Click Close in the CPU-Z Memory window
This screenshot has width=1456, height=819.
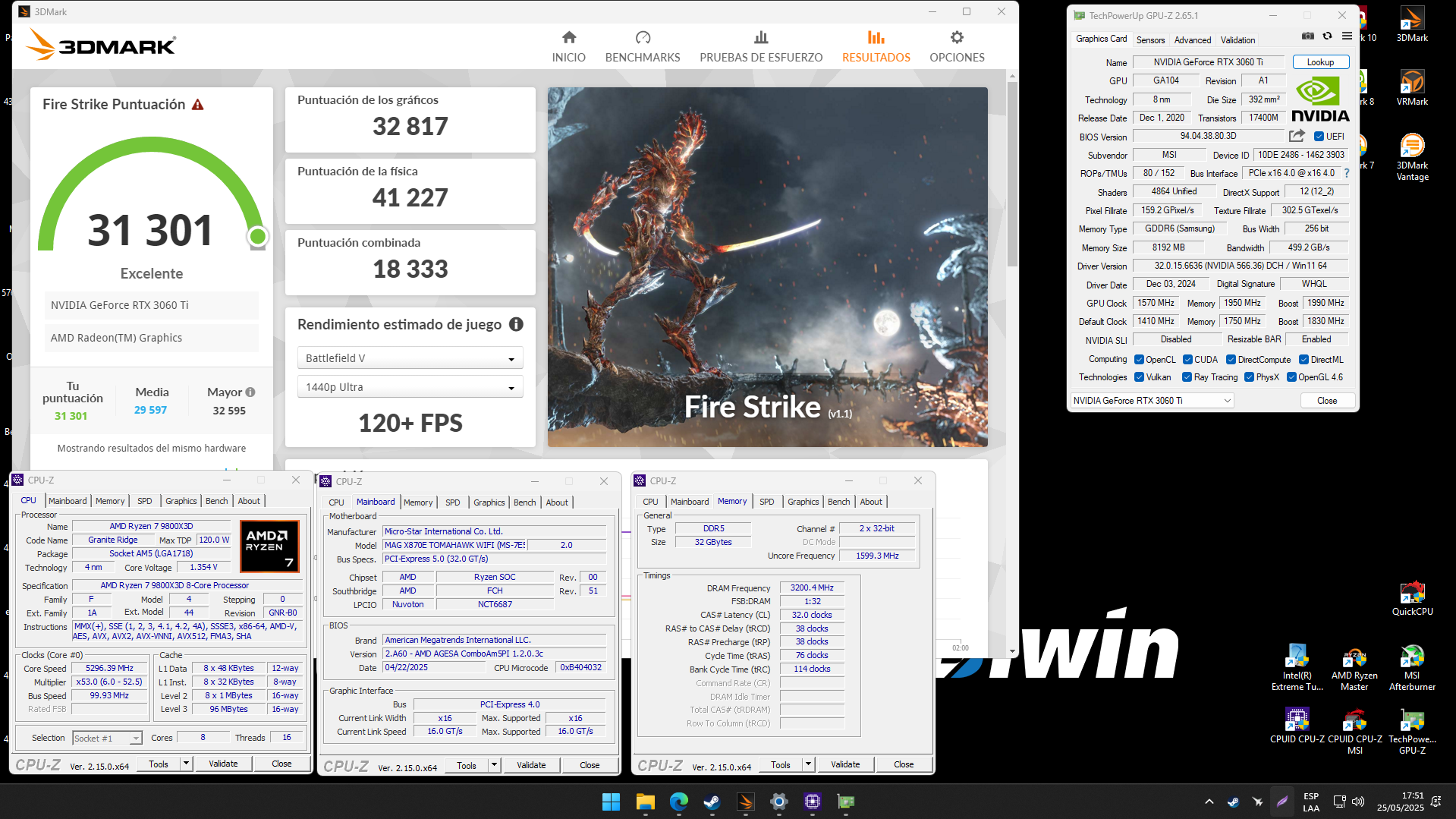point(904,764)
